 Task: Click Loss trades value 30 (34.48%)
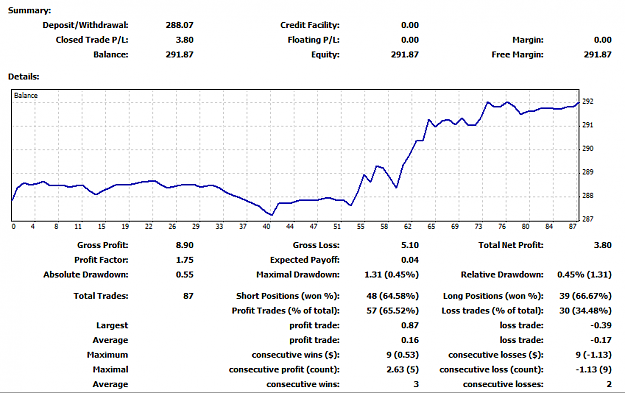click(586, 311)
